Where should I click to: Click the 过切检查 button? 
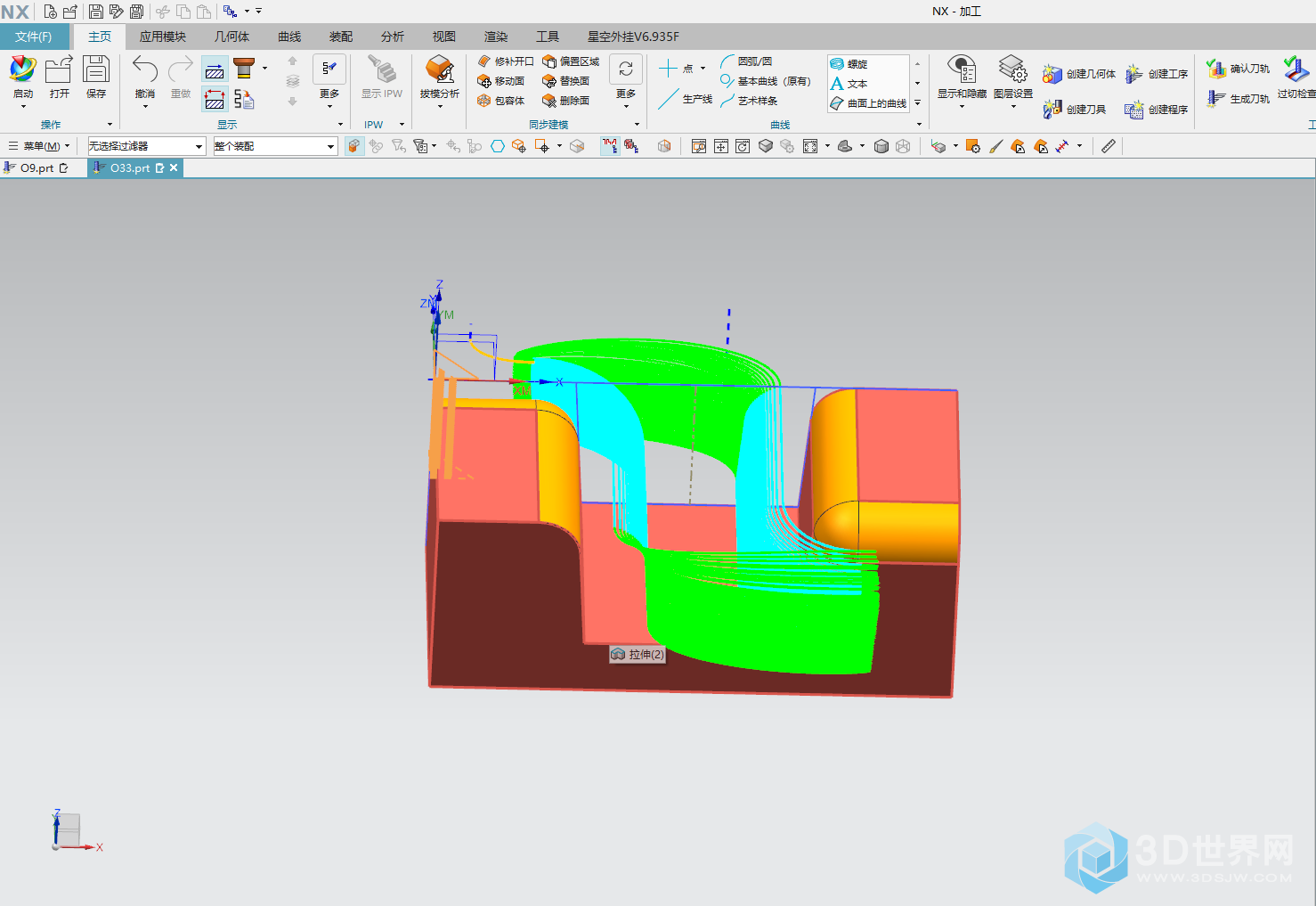pyautogui.click(x=1296, y=78)
